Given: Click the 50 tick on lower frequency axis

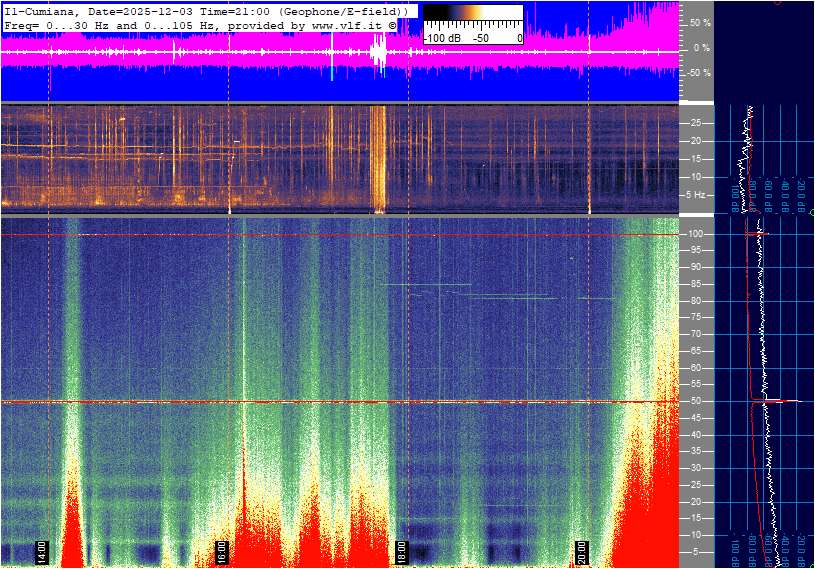Looking at the screenshot, I should tap(695, 401).
